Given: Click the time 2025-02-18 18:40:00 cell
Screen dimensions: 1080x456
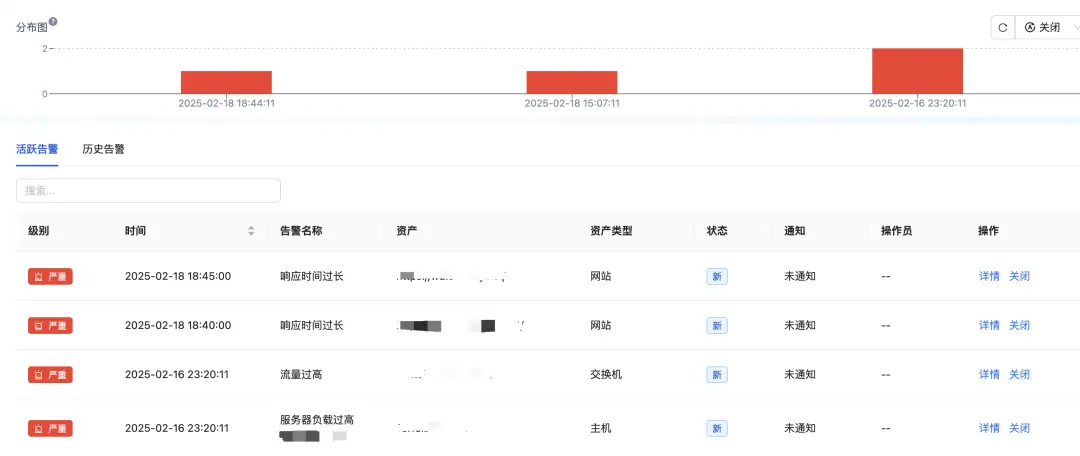Looking at the screenshot, I should [x=178, y=325].
